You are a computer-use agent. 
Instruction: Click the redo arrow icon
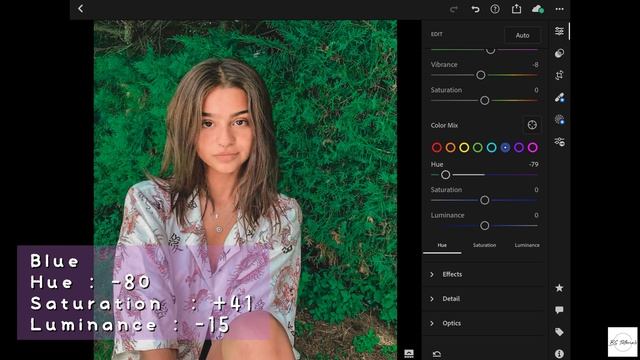pos(453,9)
